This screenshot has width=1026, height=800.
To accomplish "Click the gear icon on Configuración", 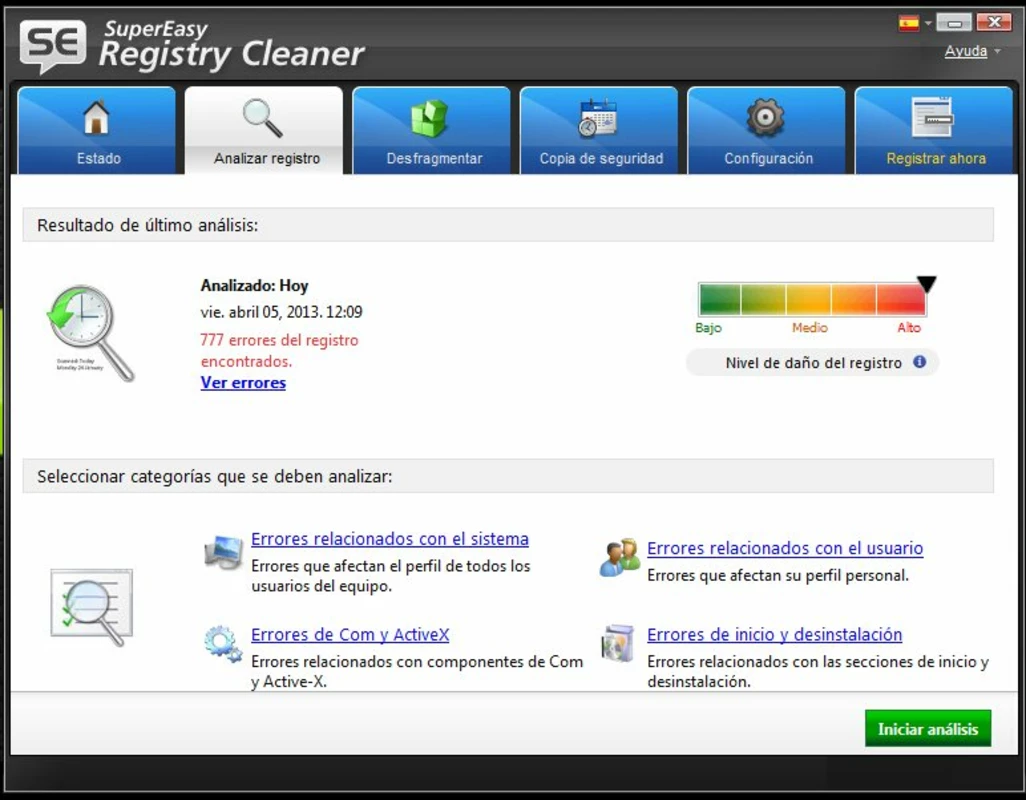I will pos(765,118).
